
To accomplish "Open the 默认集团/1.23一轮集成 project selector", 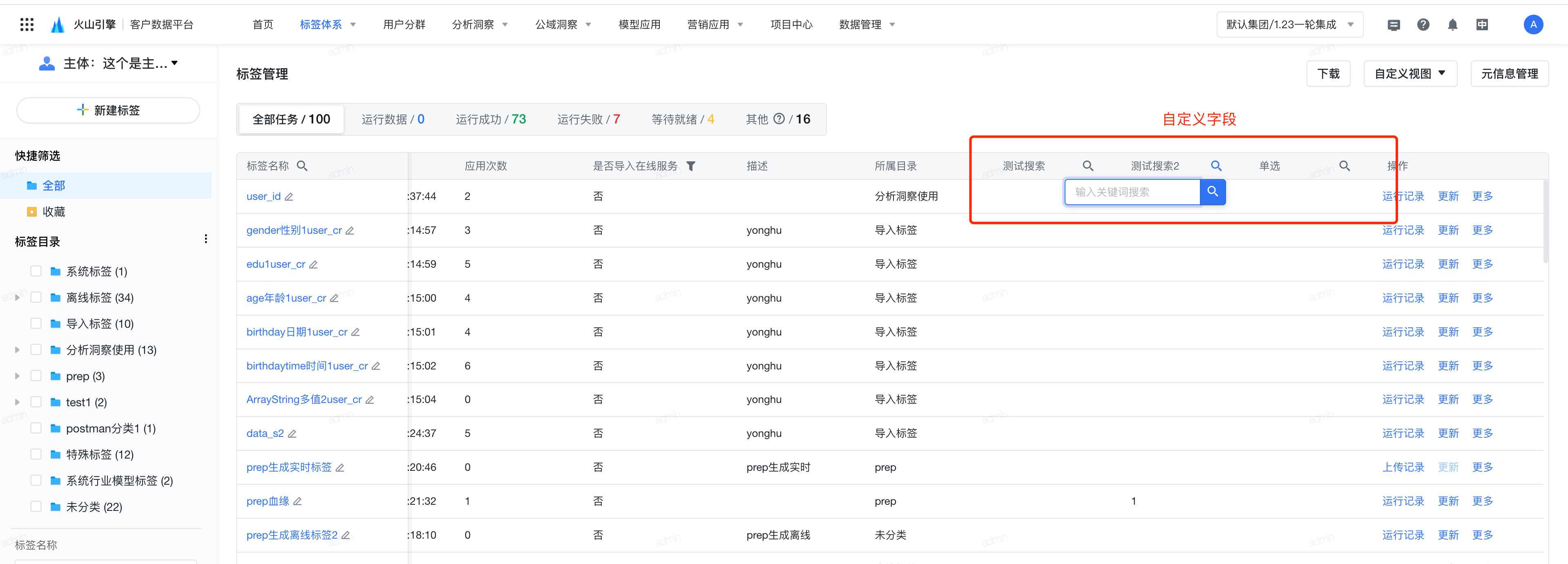I will [x=1289, y=25].
